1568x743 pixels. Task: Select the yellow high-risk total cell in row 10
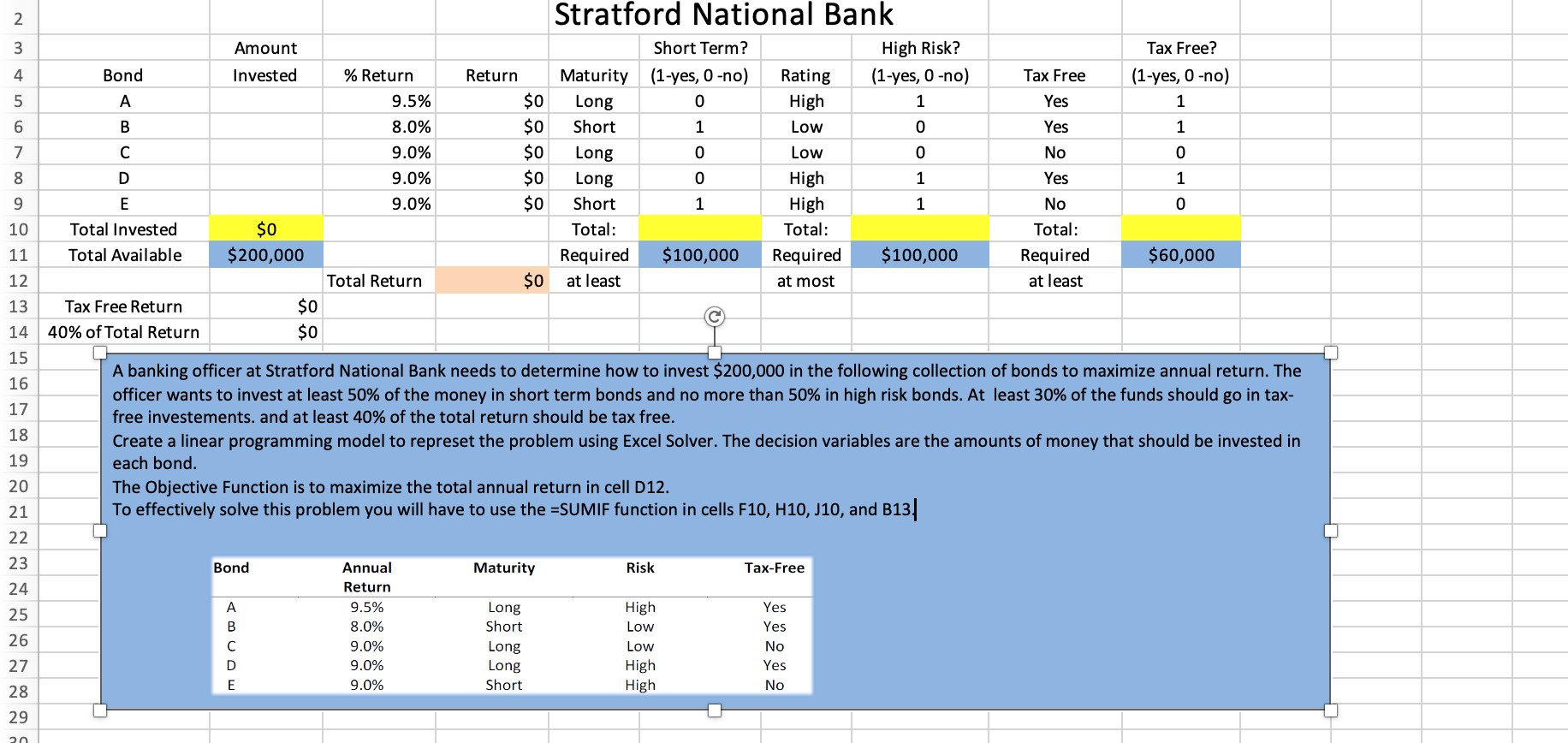(920, 229)
